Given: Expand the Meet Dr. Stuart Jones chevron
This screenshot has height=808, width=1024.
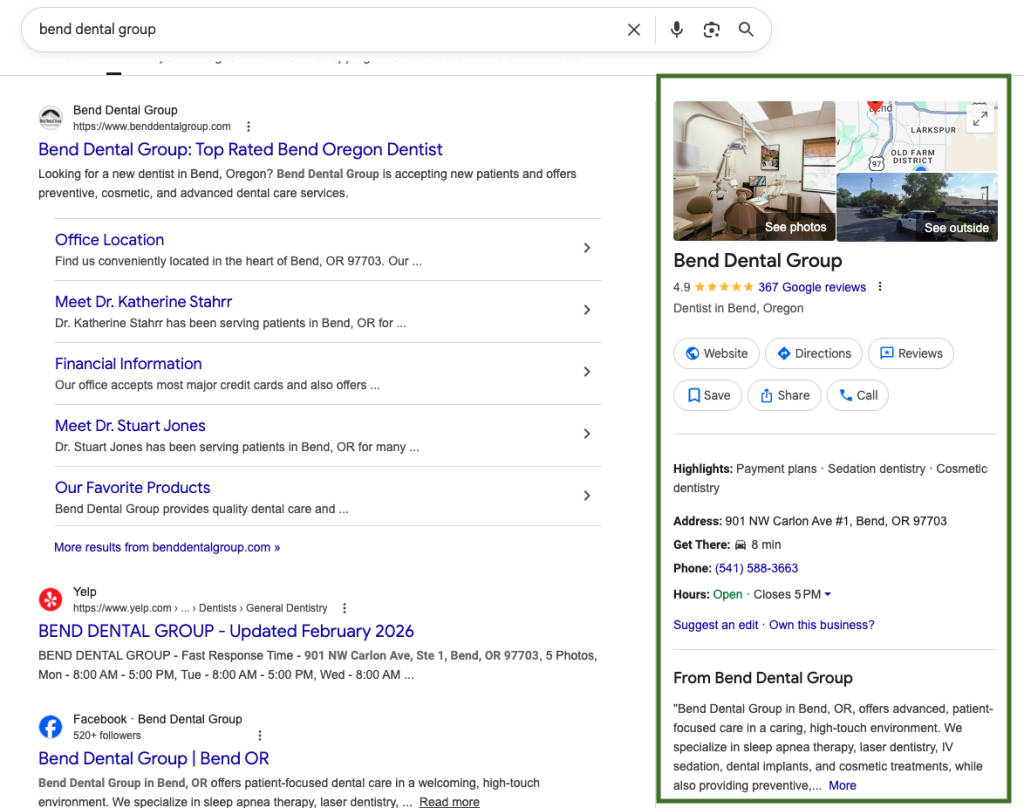Looking at the screenshot, I should pyautogui.click(x=587, y=434).
